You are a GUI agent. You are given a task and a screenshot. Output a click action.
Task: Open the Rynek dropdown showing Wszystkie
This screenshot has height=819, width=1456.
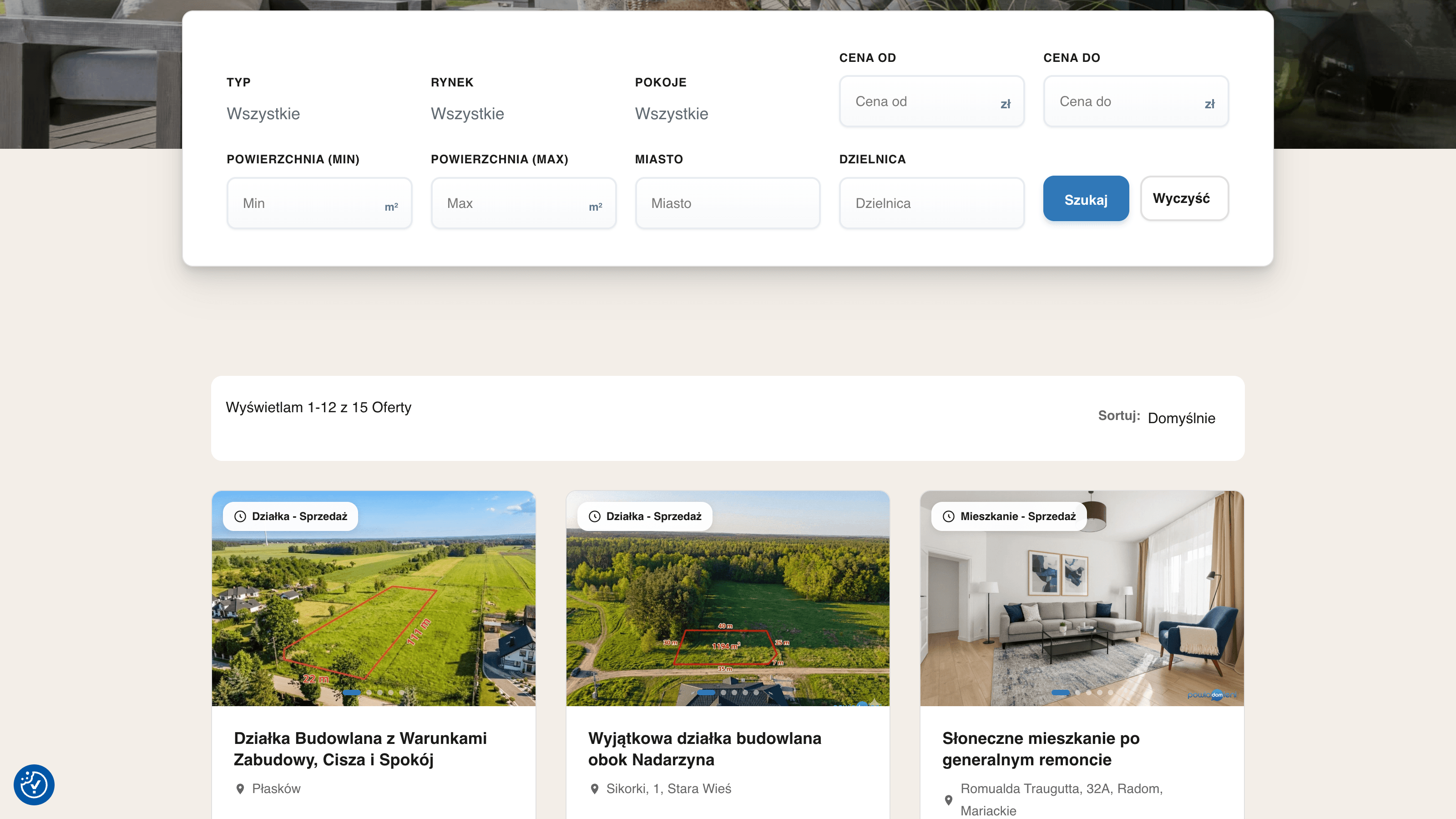point(523,114)
